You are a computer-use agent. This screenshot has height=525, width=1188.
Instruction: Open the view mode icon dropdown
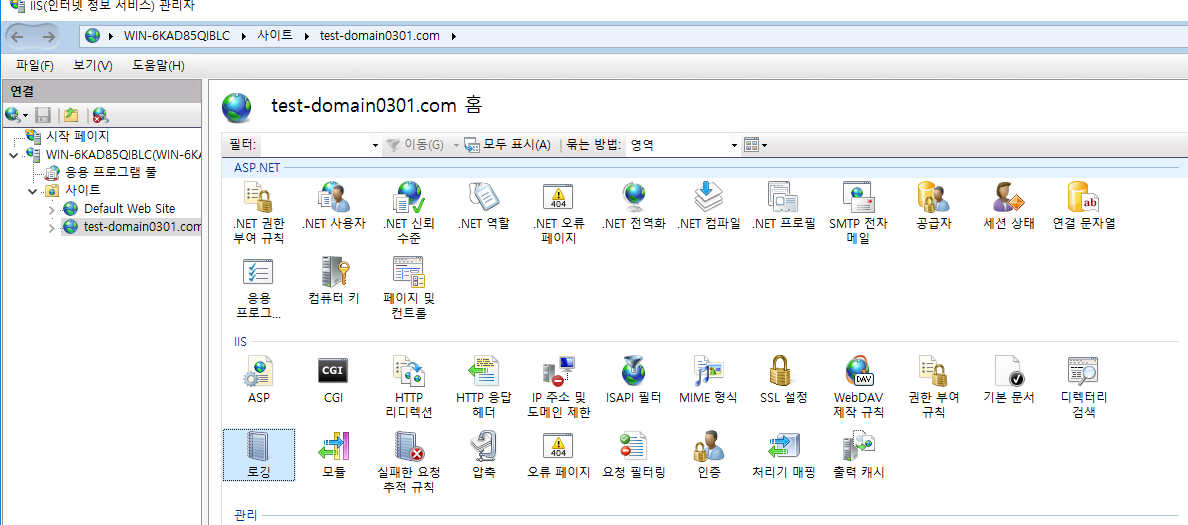tap(755, 145)
